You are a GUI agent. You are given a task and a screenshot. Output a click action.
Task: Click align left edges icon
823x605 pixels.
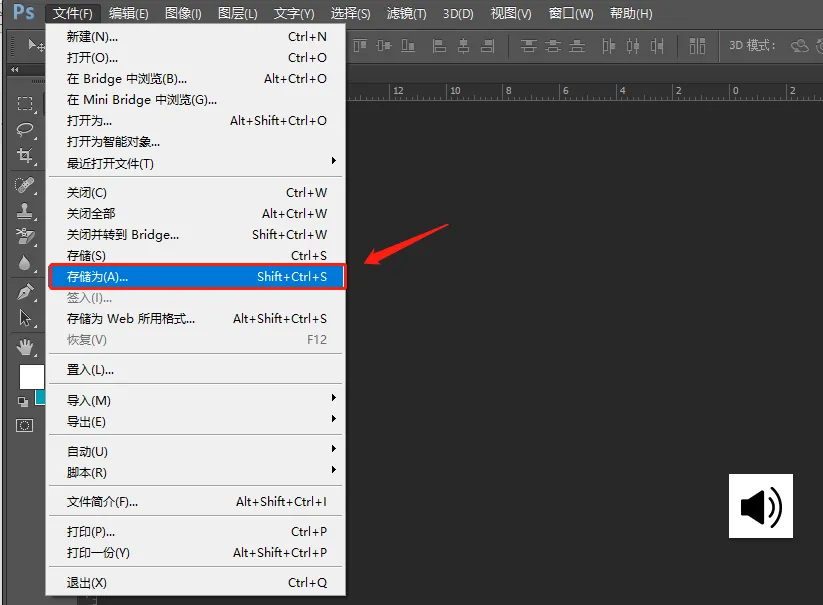439,46
